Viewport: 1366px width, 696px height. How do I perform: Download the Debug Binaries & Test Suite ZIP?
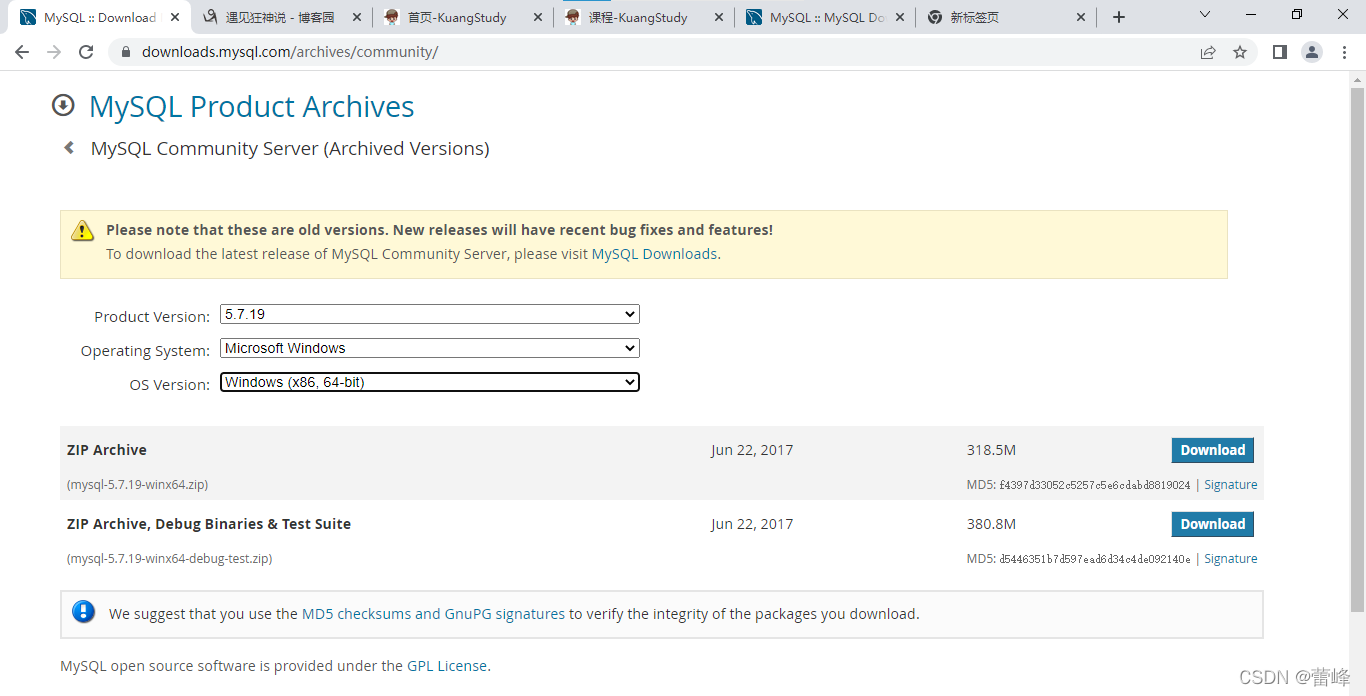(1212, 524)
